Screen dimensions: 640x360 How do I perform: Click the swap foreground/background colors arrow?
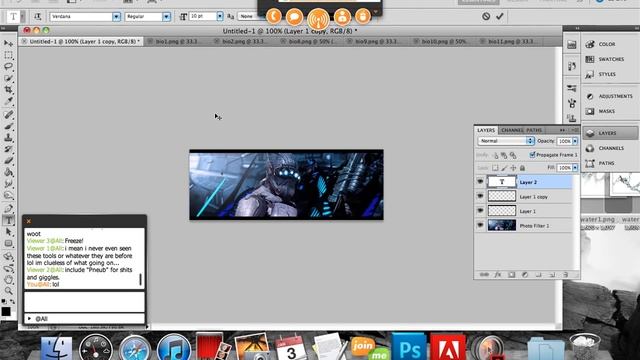click(13, 301)
